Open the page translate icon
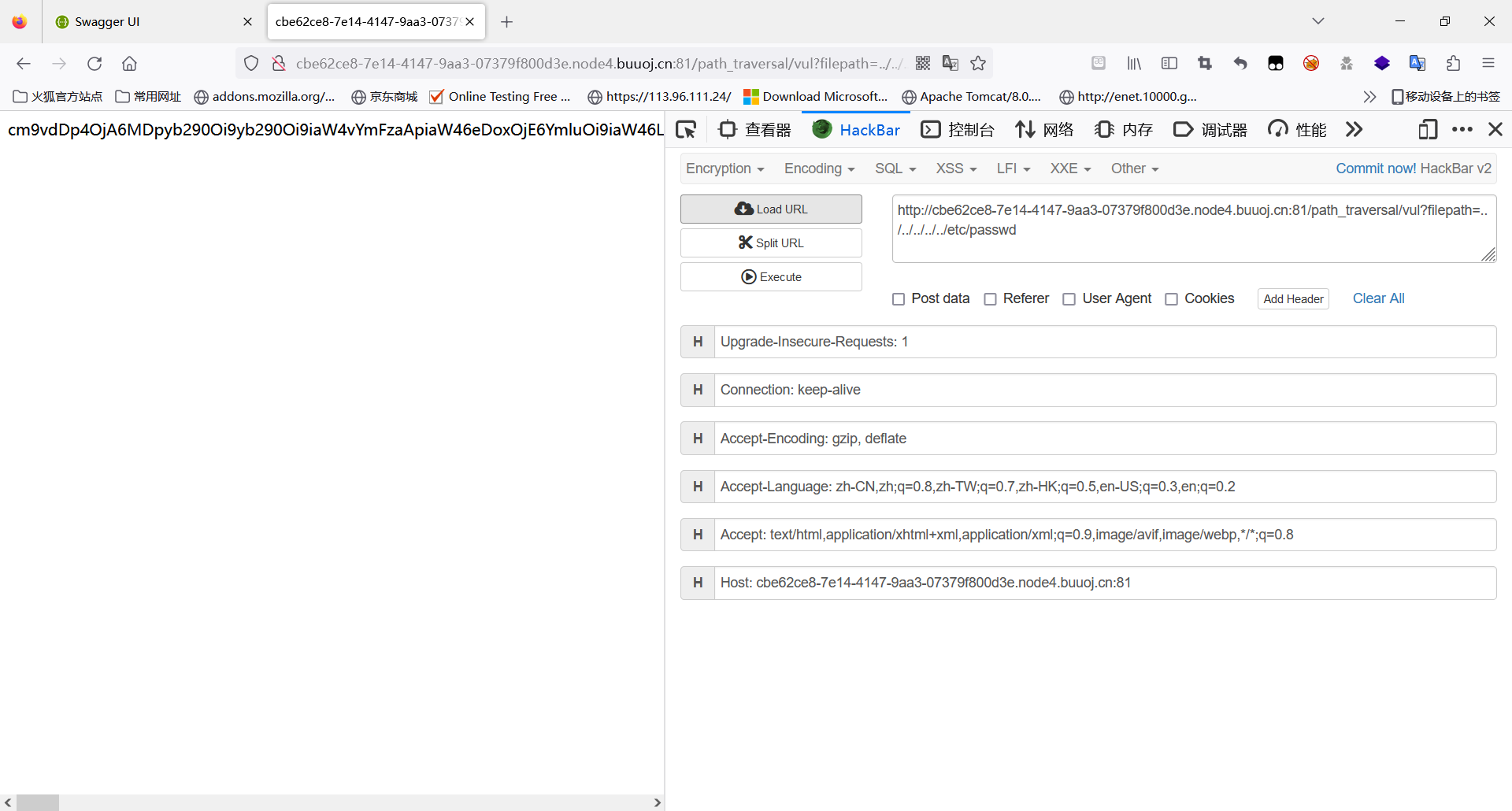This screenshot has height=811, width=1512. [x=951, y=63]
